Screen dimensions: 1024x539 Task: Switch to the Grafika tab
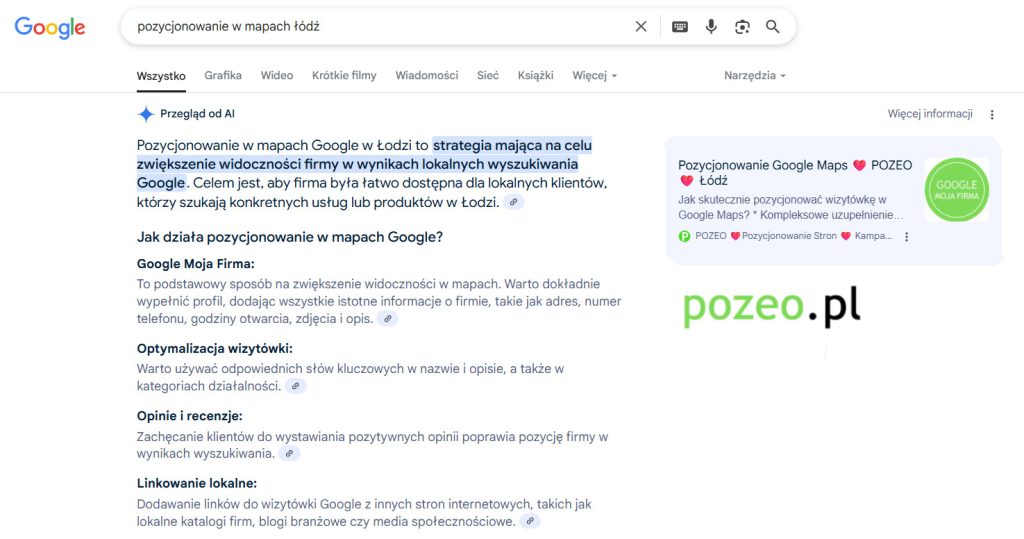(x=223, y=75)
